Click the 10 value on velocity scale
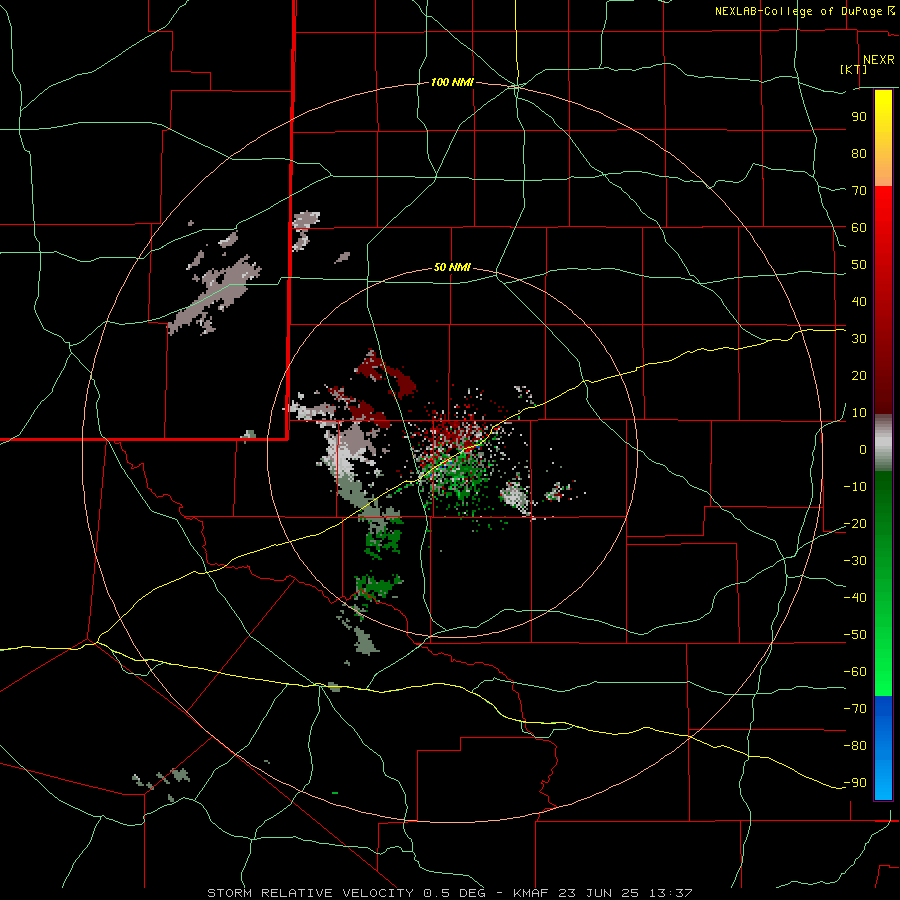The image size is (900, 900). (x=859, y=413)
